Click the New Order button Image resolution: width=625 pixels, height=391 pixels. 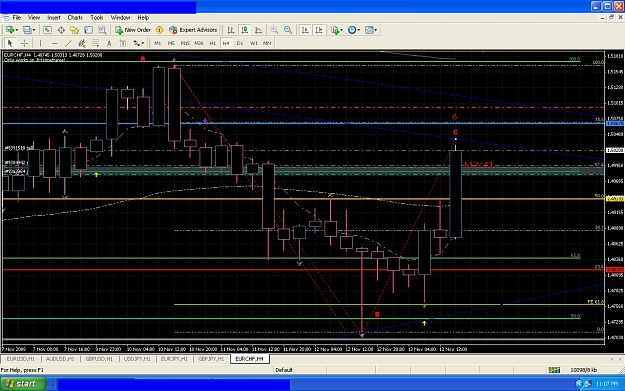(x=133, y=30)
